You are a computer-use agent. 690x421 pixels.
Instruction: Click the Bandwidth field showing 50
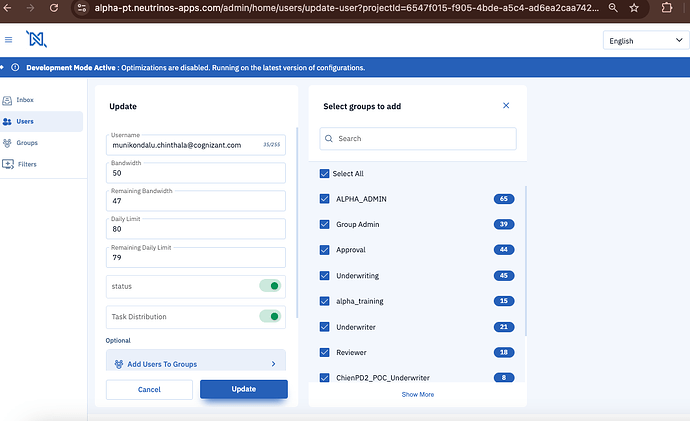196,173
